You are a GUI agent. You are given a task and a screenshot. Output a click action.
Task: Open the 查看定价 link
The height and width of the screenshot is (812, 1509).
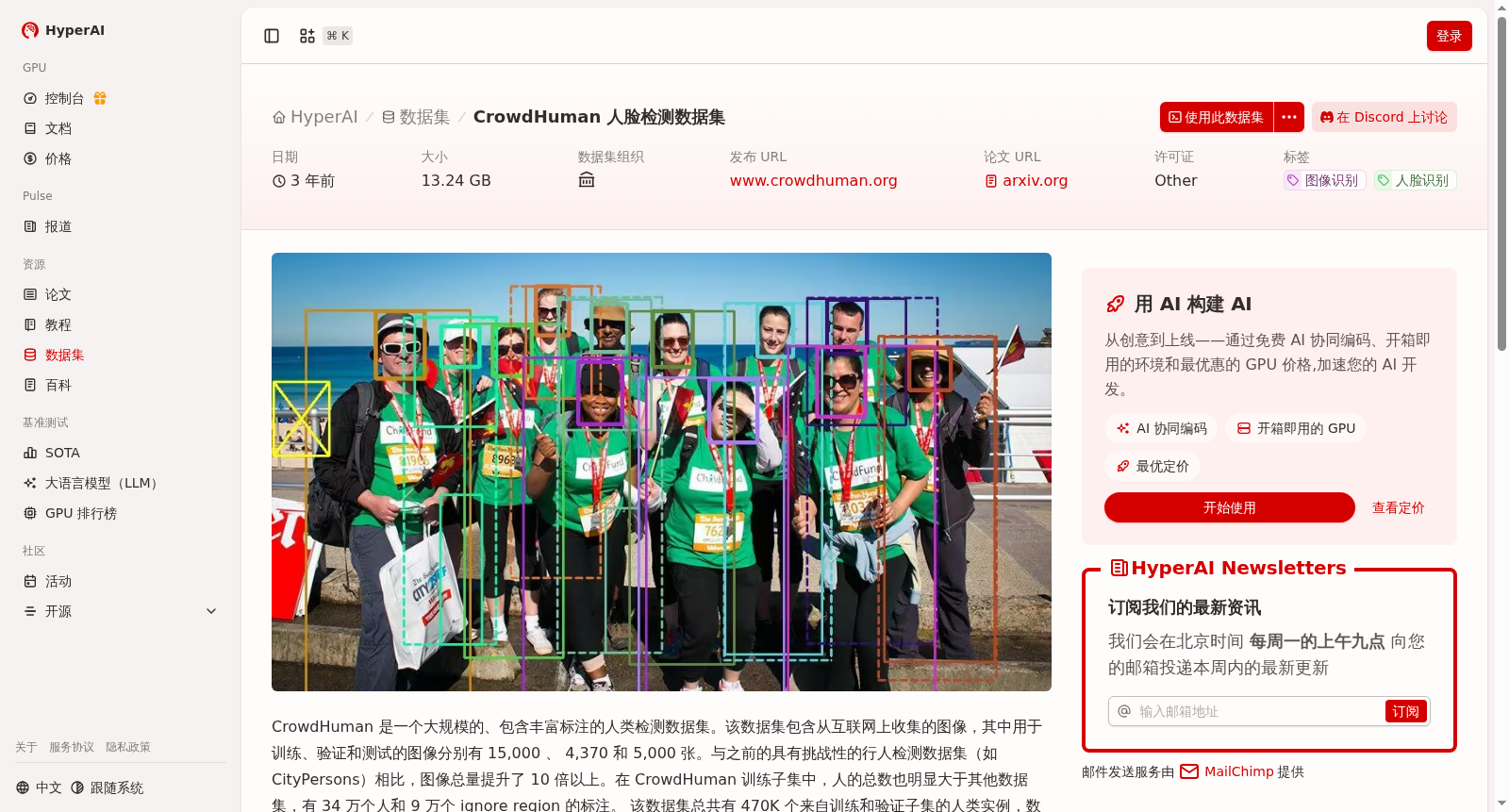click(1398, 507)
